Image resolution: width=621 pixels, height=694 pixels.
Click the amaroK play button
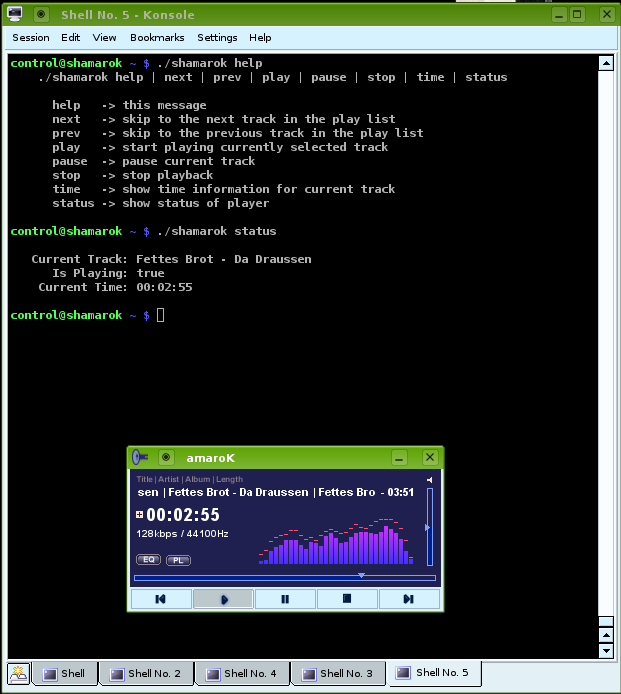coord(223,599)
